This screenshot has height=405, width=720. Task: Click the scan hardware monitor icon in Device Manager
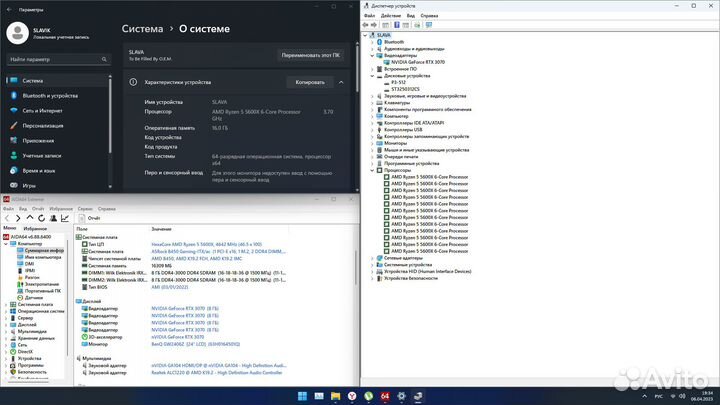point(428,25)
